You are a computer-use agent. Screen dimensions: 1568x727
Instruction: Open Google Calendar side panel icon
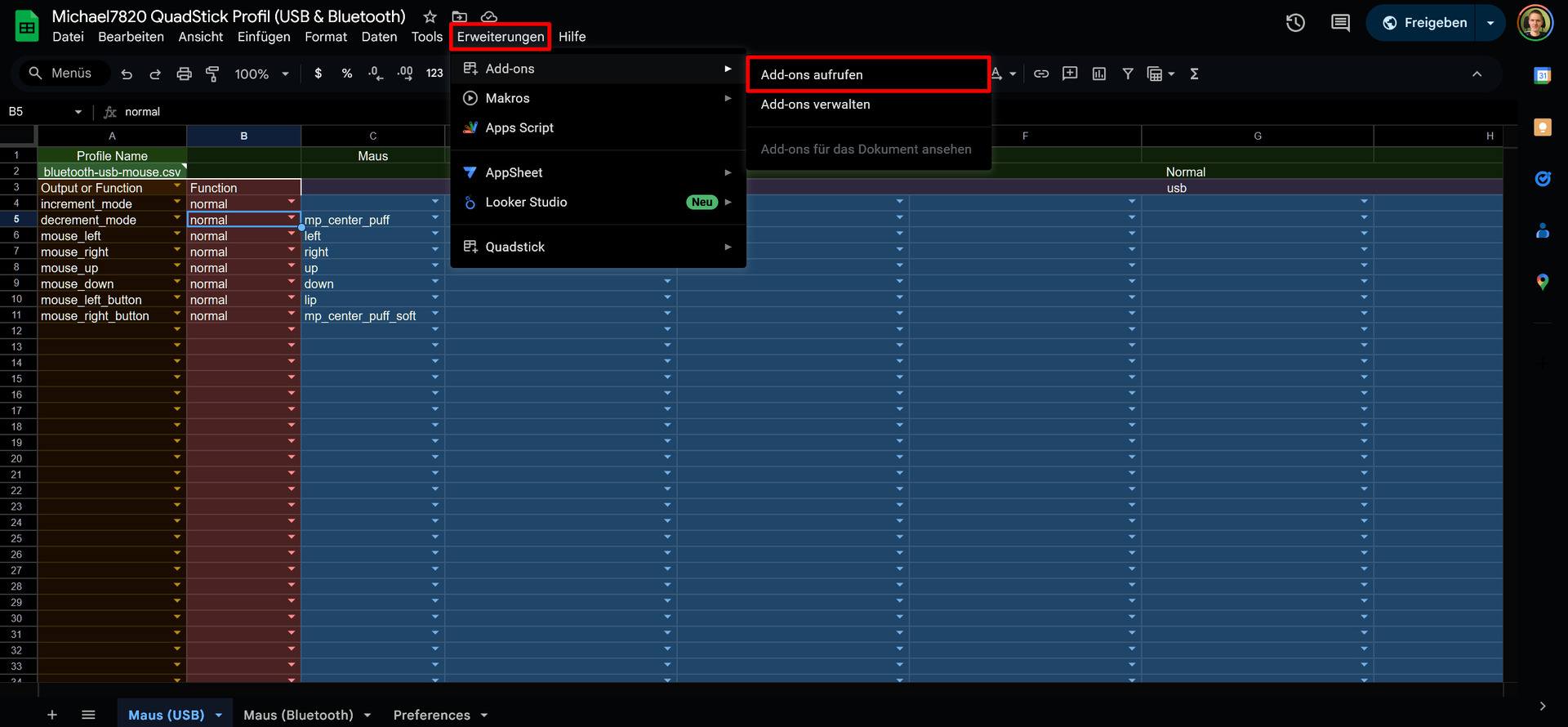pyautogui.click(x=1542, y=76)
